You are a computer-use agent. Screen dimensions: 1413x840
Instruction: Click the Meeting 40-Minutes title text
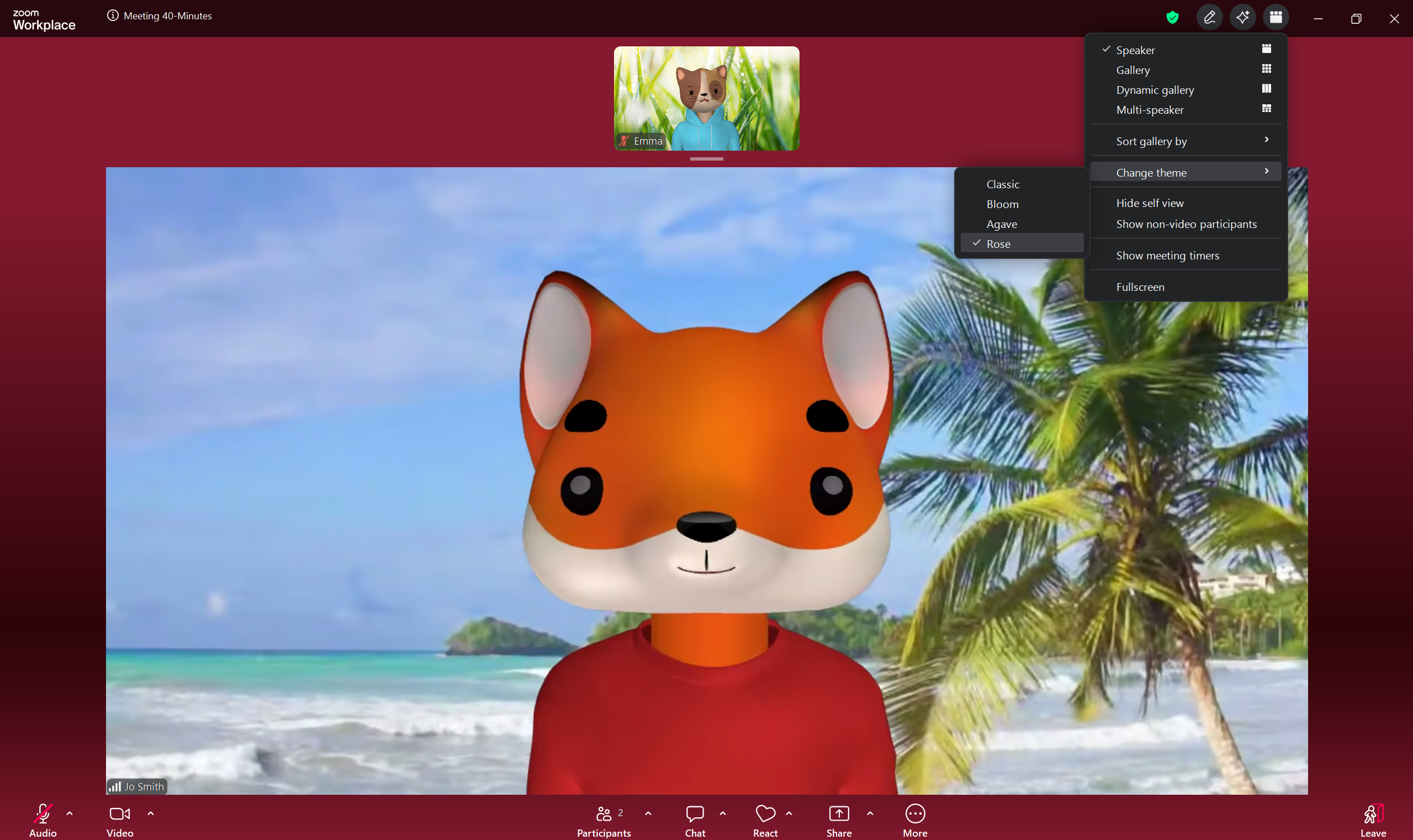click(x=168, y=16)
